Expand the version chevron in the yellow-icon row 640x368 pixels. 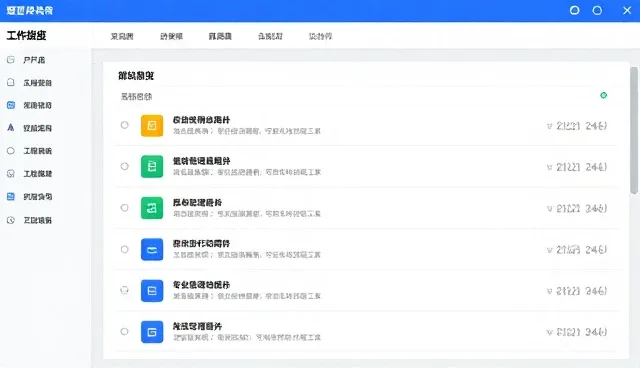[549, 126]
